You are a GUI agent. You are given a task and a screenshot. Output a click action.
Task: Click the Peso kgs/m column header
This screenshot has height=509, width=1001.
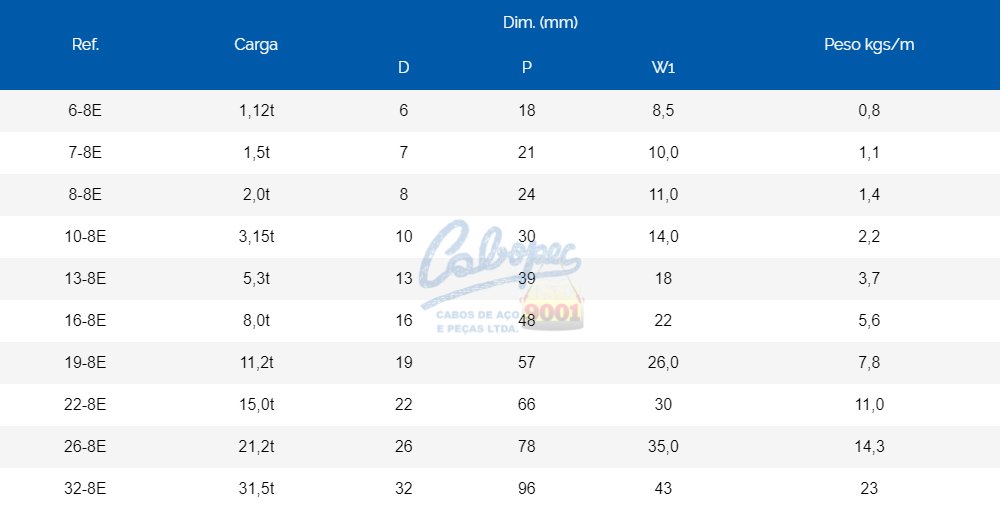coord(869,45)
